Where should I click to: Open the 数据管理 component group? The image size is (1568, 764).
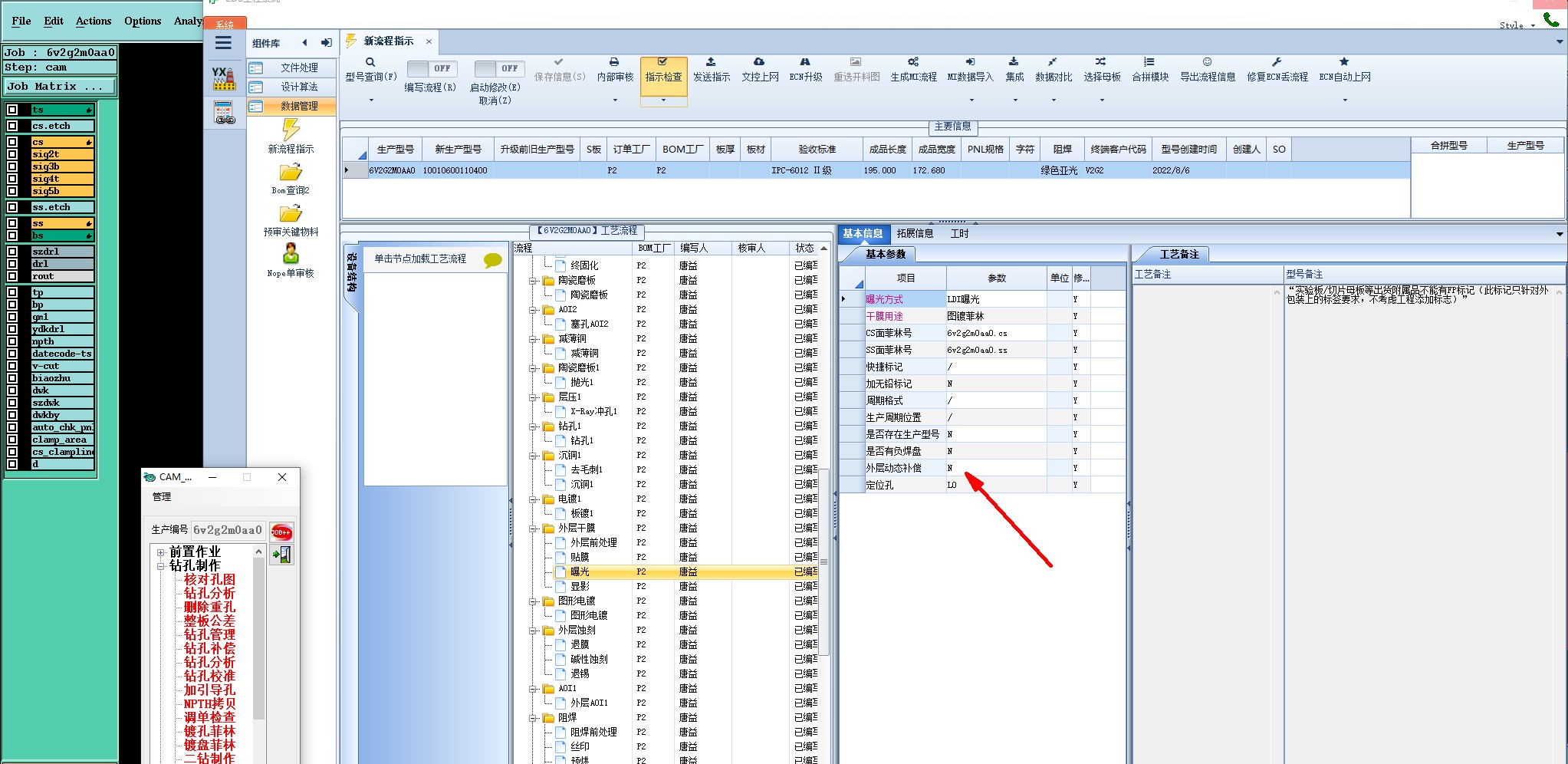(x=292, y=106)
